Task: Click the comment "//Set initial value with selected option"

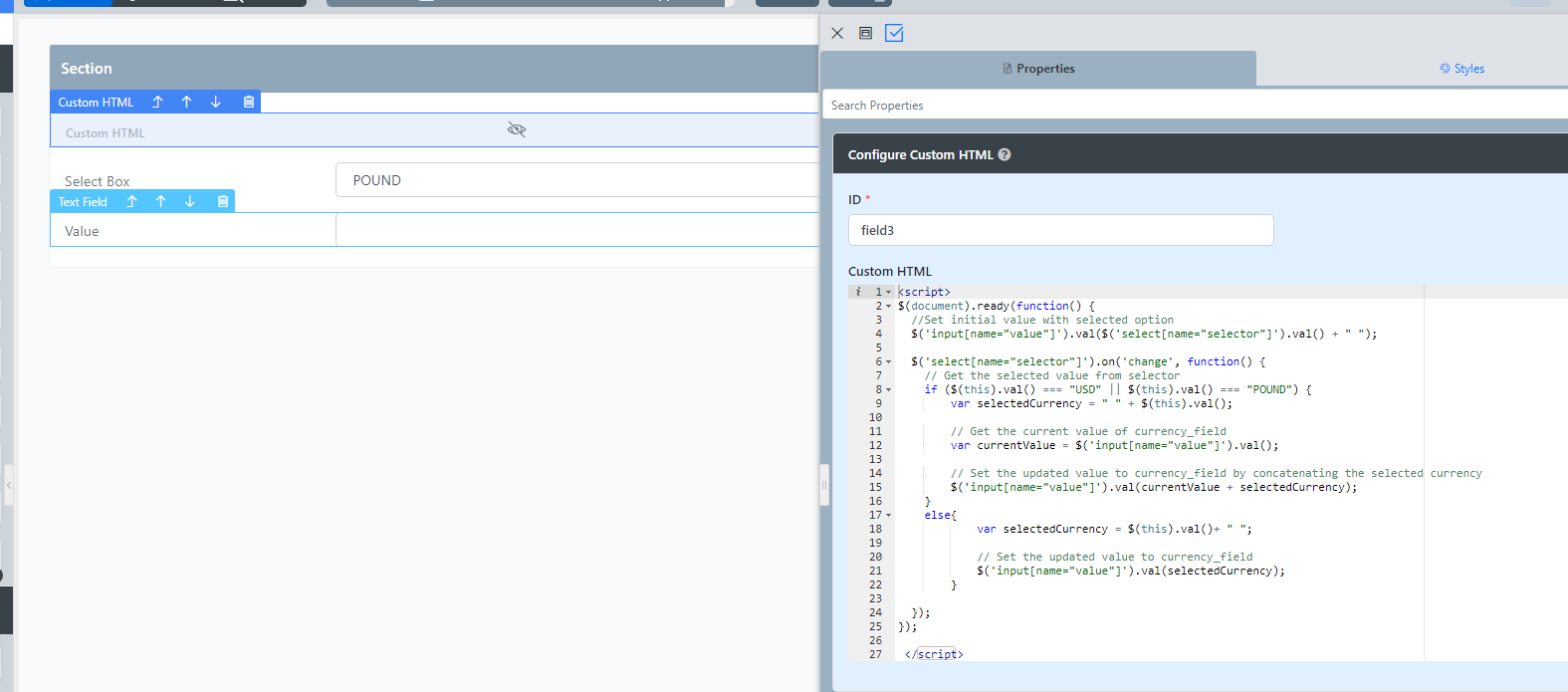Action: coord(1042,320)
